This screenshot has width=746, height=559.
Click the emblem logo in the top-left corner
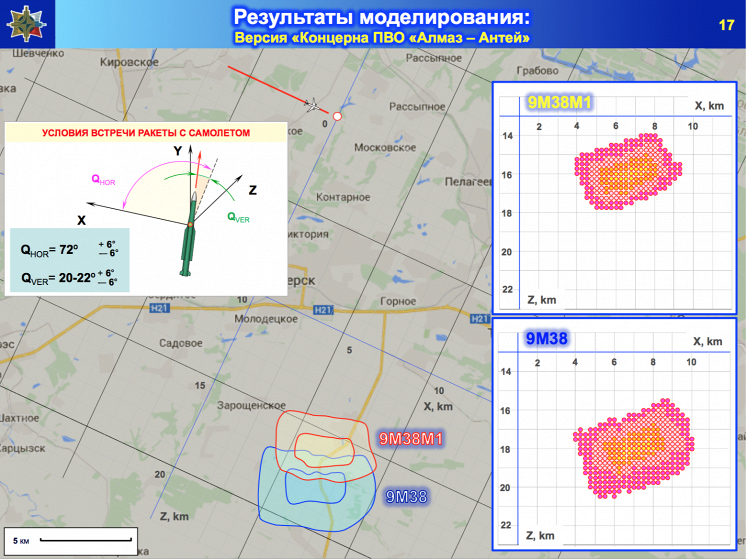(27, 24)
